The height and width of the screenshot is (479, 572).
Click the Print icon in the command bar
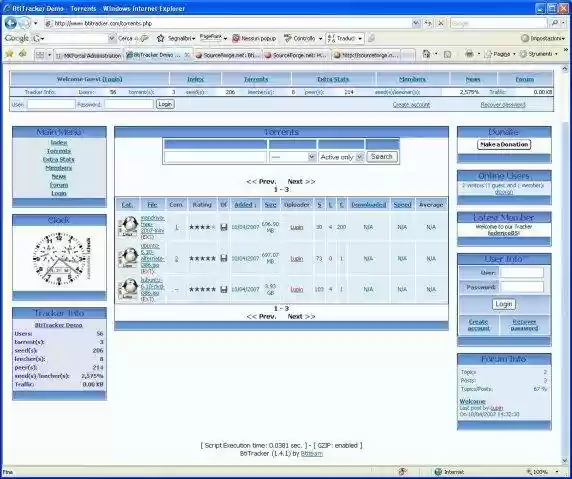[x=469, y=54]
